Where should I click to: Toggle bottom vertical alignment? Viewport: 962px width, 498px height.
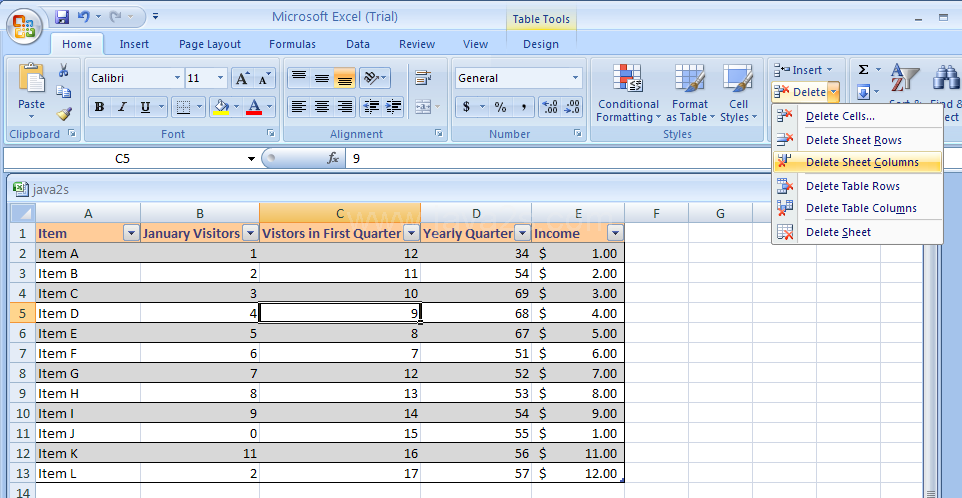click(345, 78)
